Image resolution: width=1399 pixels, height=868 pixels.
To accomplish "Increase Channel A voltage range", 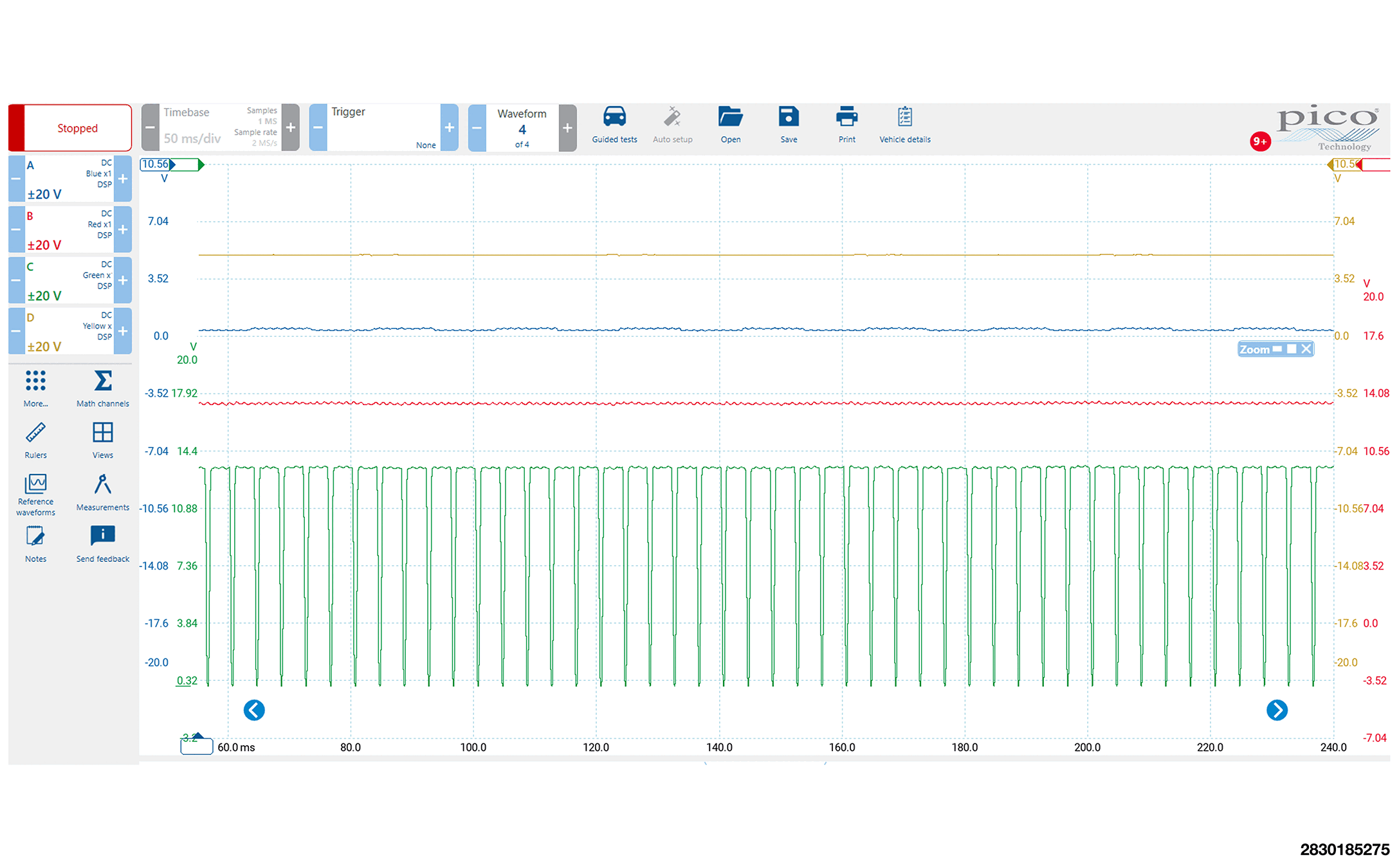I will tap(123, 179).
